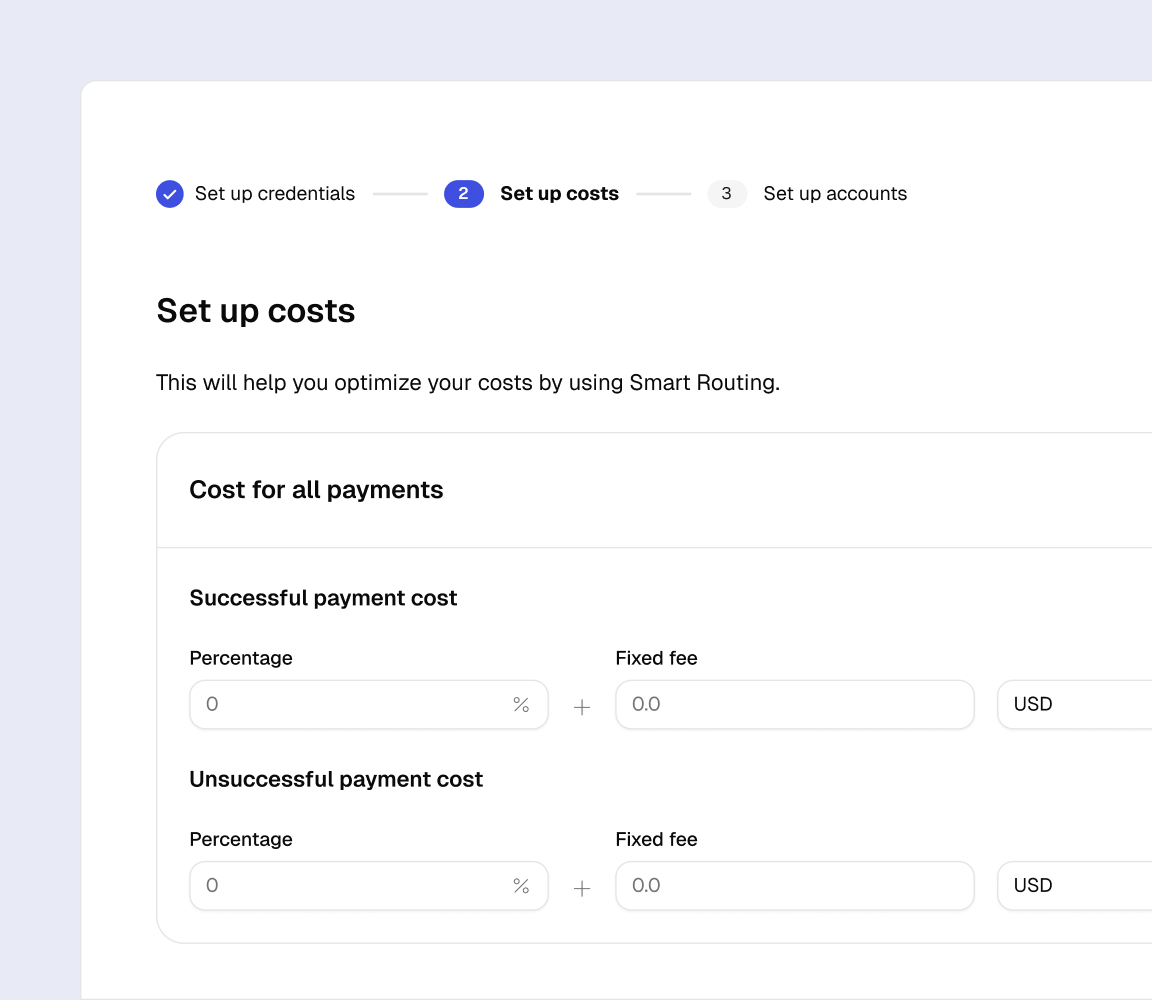
Task: Click the Set up accounts label text
Action: coord(835,193)
